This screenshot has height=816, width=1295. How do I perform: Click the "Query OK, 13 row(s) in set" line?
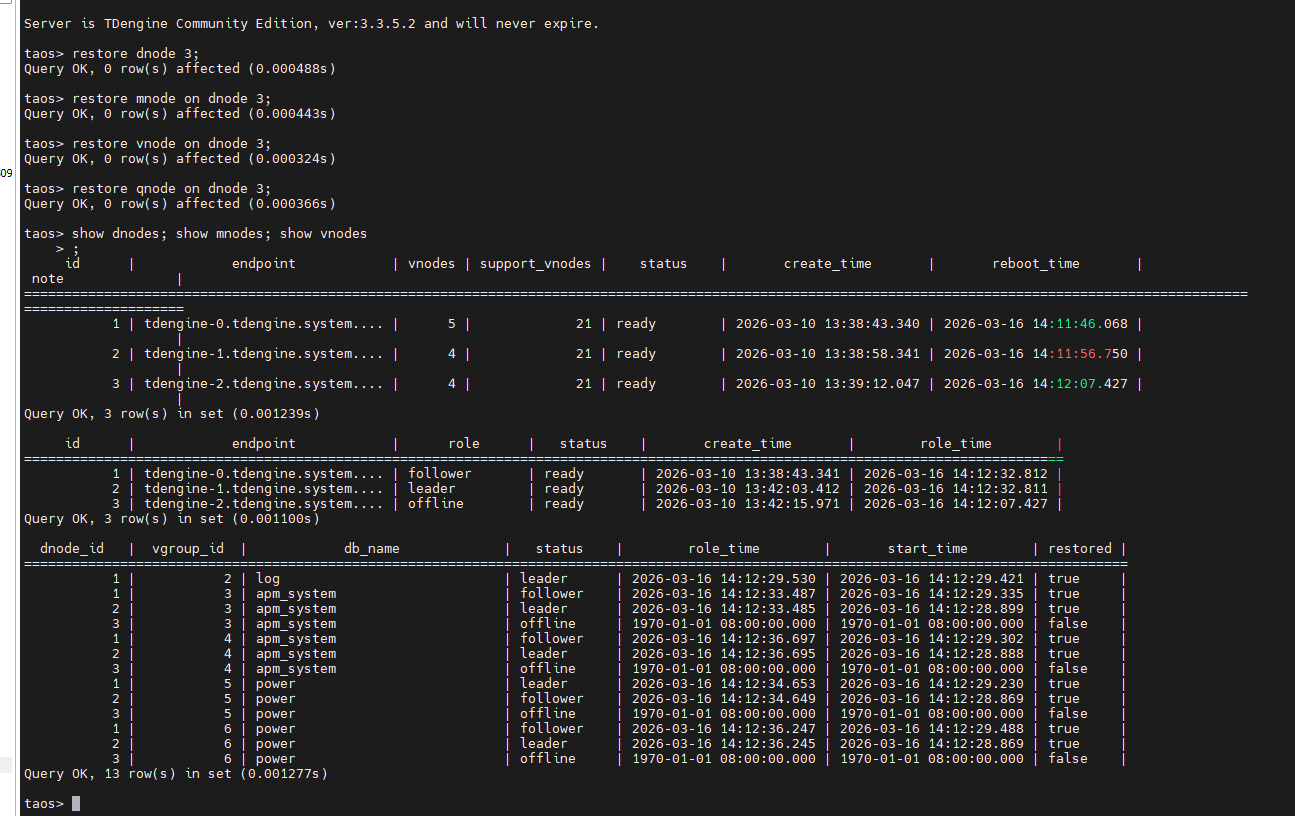pyautogui.click(x=175, y=774)
